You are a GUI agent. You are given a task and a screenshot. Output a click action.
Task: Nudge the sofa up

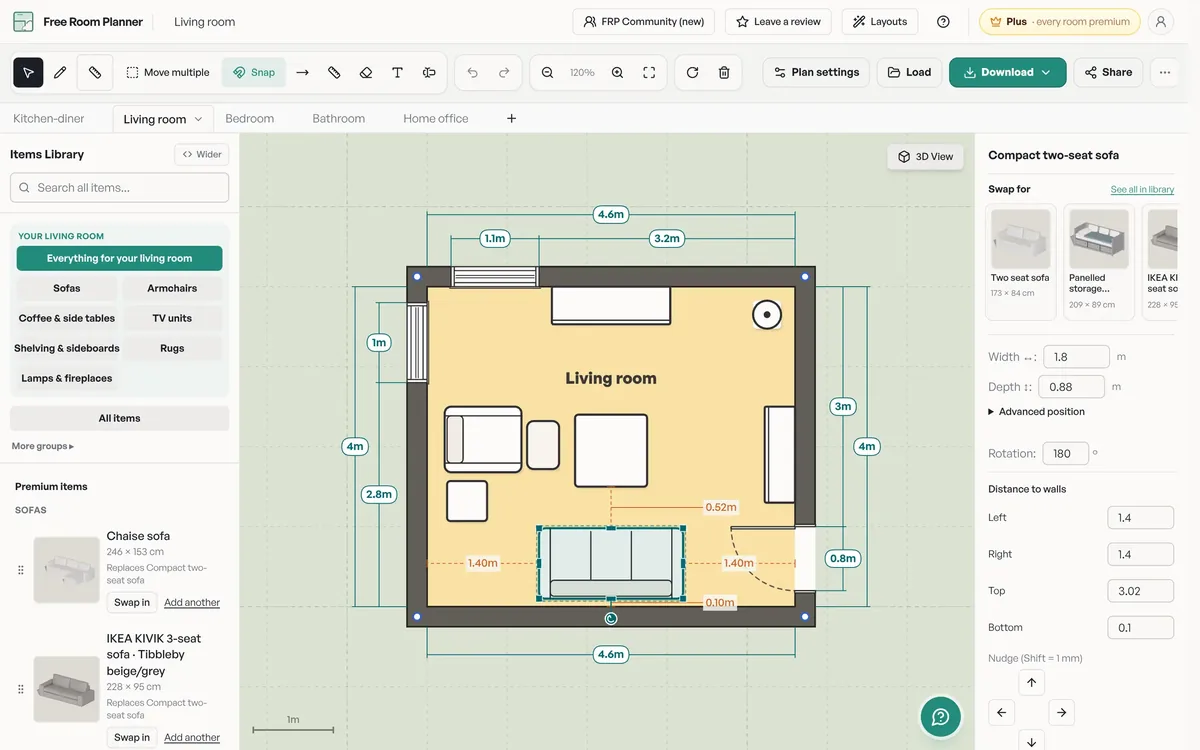1031,682
